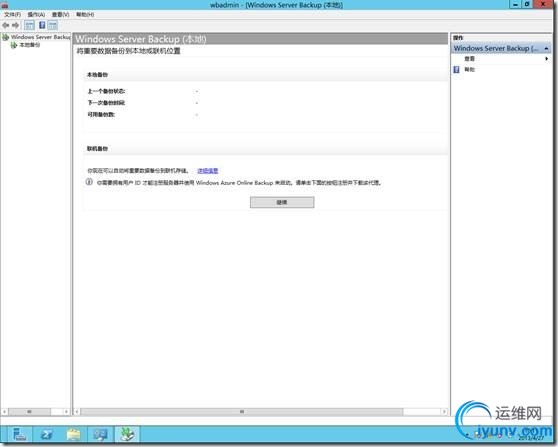558x447 pixels.
Task: Click the info icon beside the Azure Online Backup notice
Action: coord(89,182)
